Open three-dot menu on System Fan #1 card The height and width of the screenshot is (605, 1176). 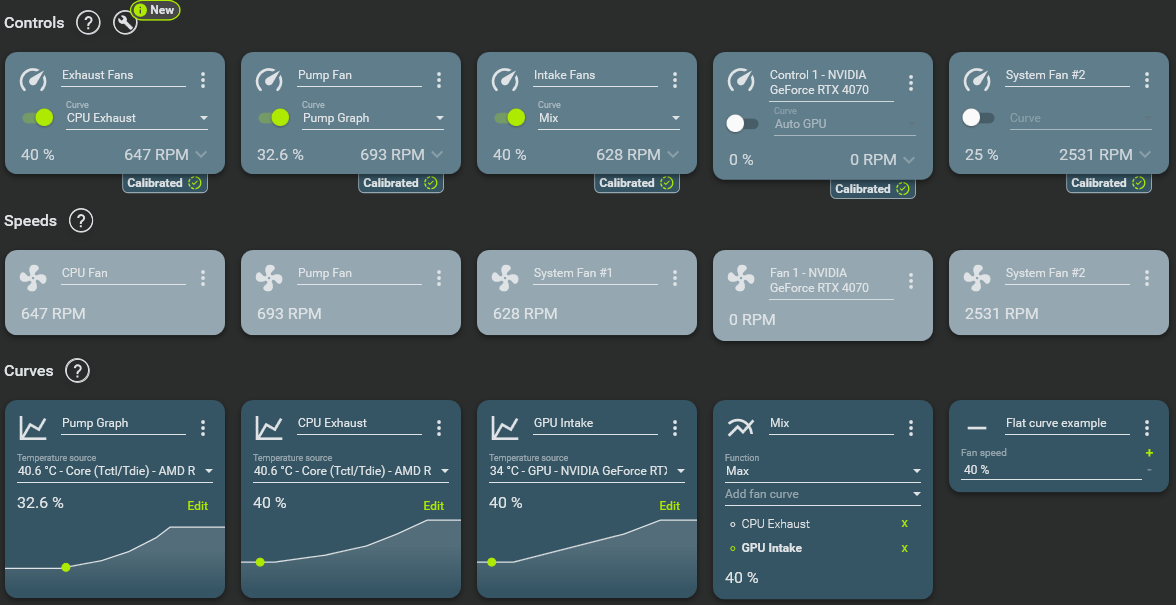coord(675,278)
